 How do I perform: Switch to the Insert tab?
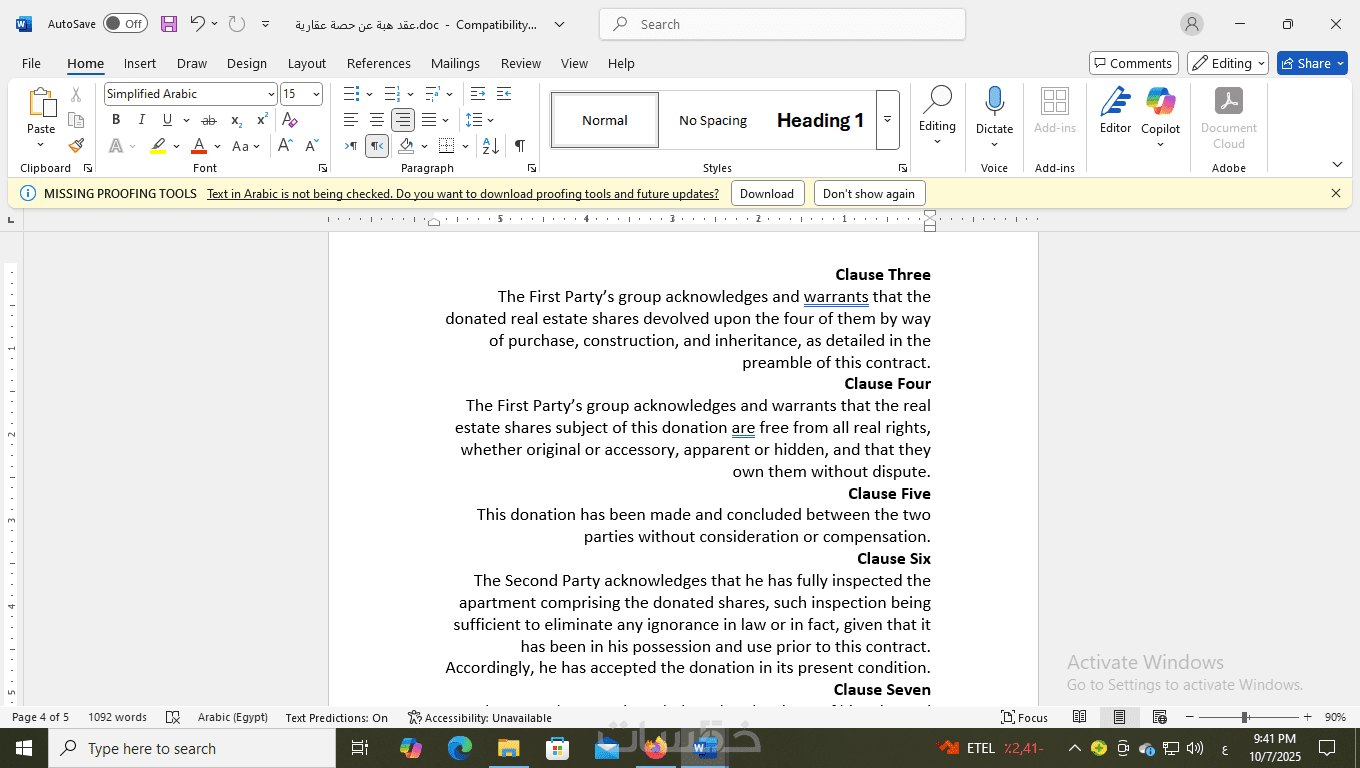pos(140,63)
